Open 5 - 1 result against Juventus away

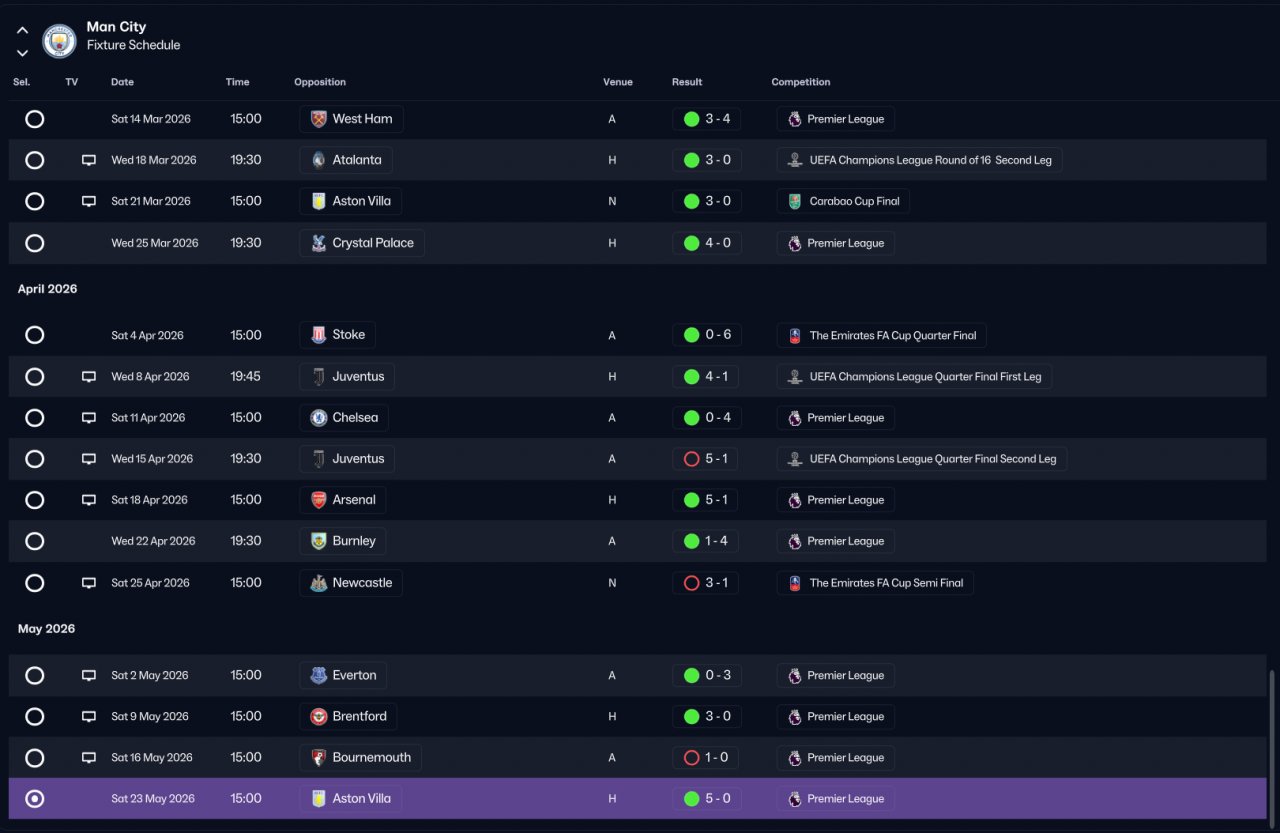[706, 459]
